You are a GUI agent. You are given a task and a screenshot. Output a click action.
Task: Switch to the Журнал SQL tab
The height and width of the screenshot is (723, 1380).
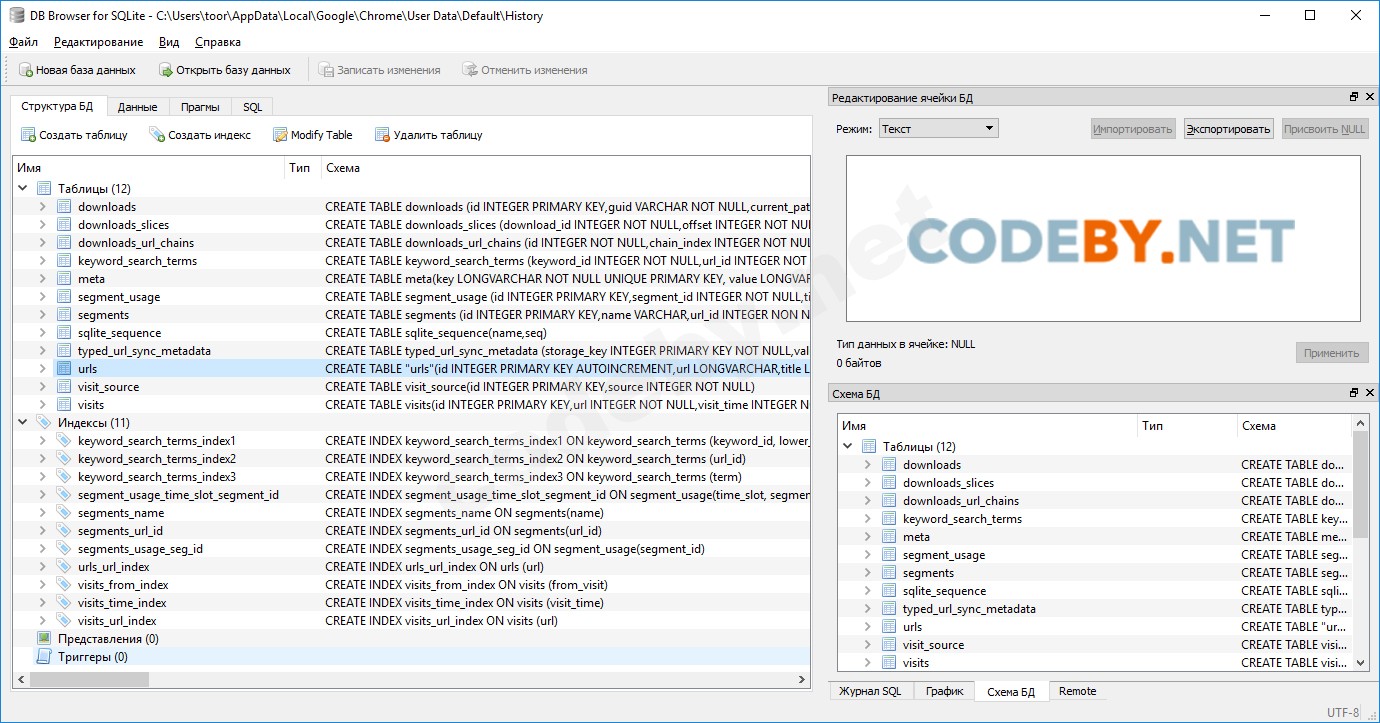(x=869, y=691)
